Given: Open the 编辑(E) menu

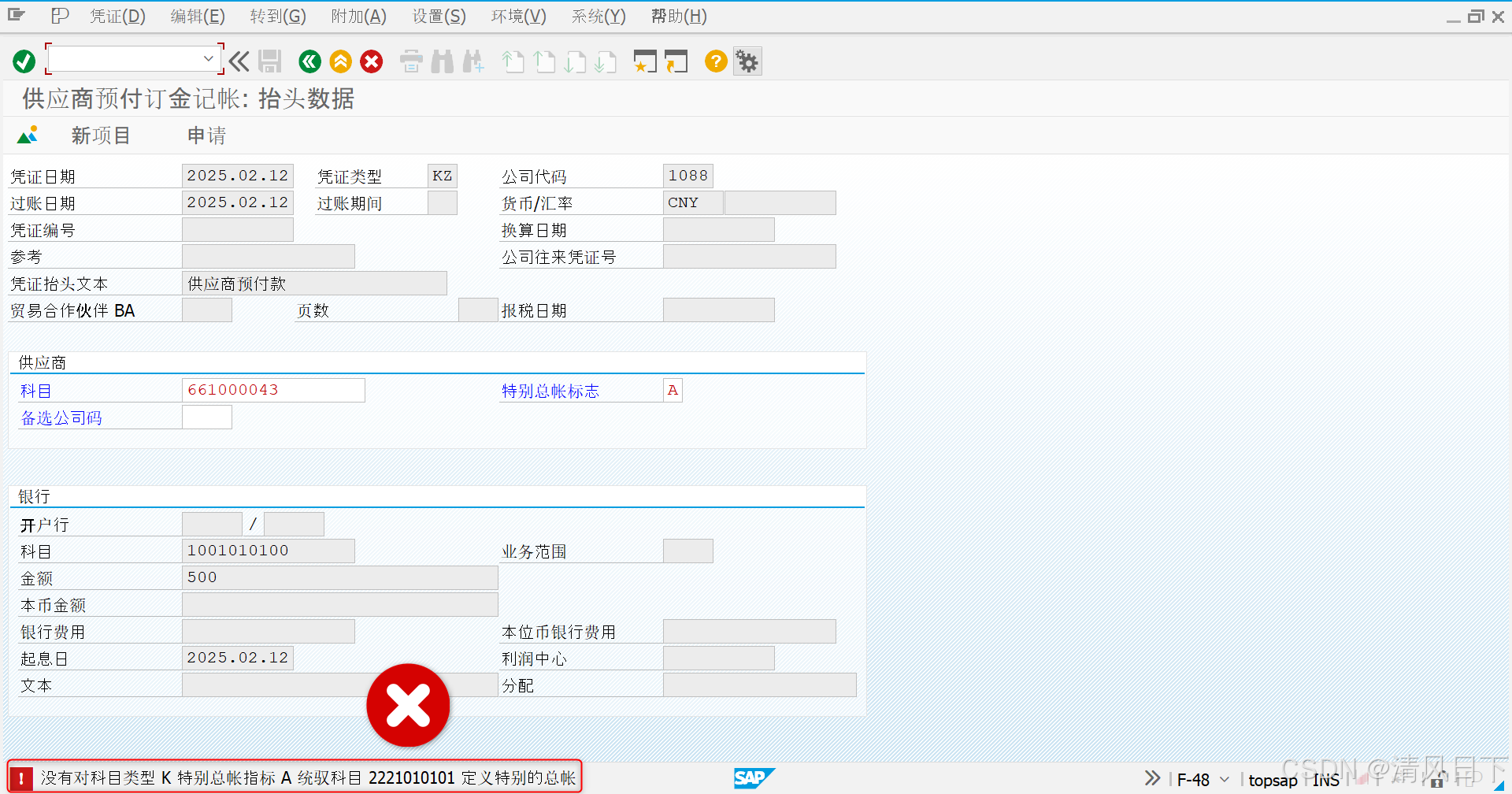Looking at the screenshot, I should pyautogui.click(x=198, y=16).
